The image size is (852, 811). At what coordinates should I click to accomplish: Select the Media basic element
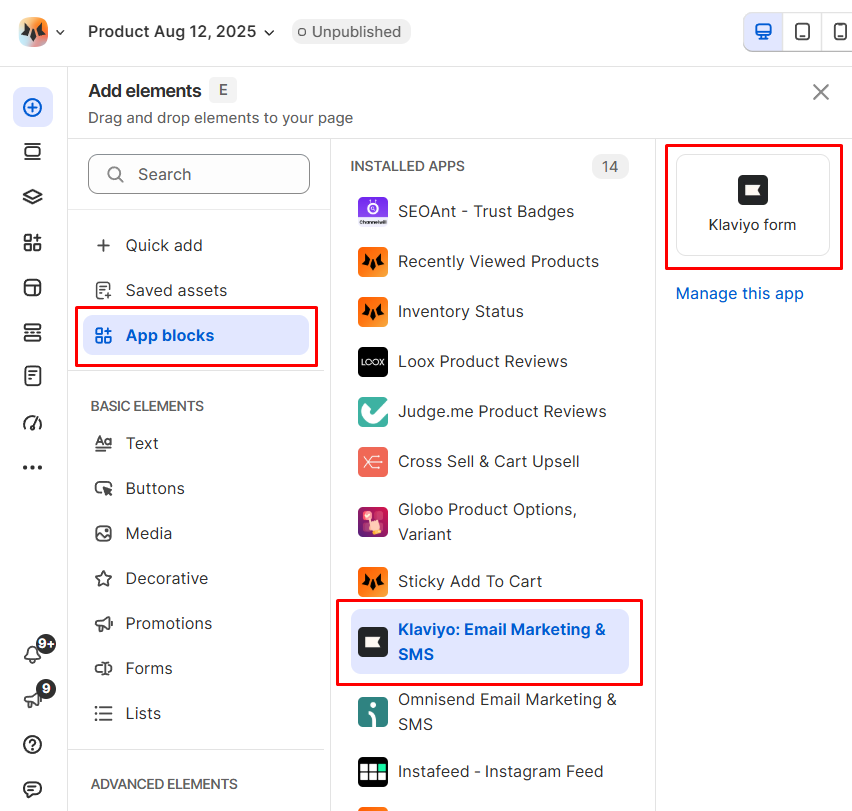[196, 533]
